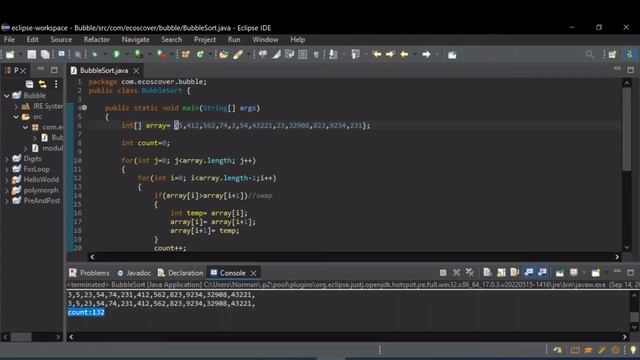Open Back navigation history dropdown arrow
The width and height of the screenshot is (640, 360).
[415, 55]
